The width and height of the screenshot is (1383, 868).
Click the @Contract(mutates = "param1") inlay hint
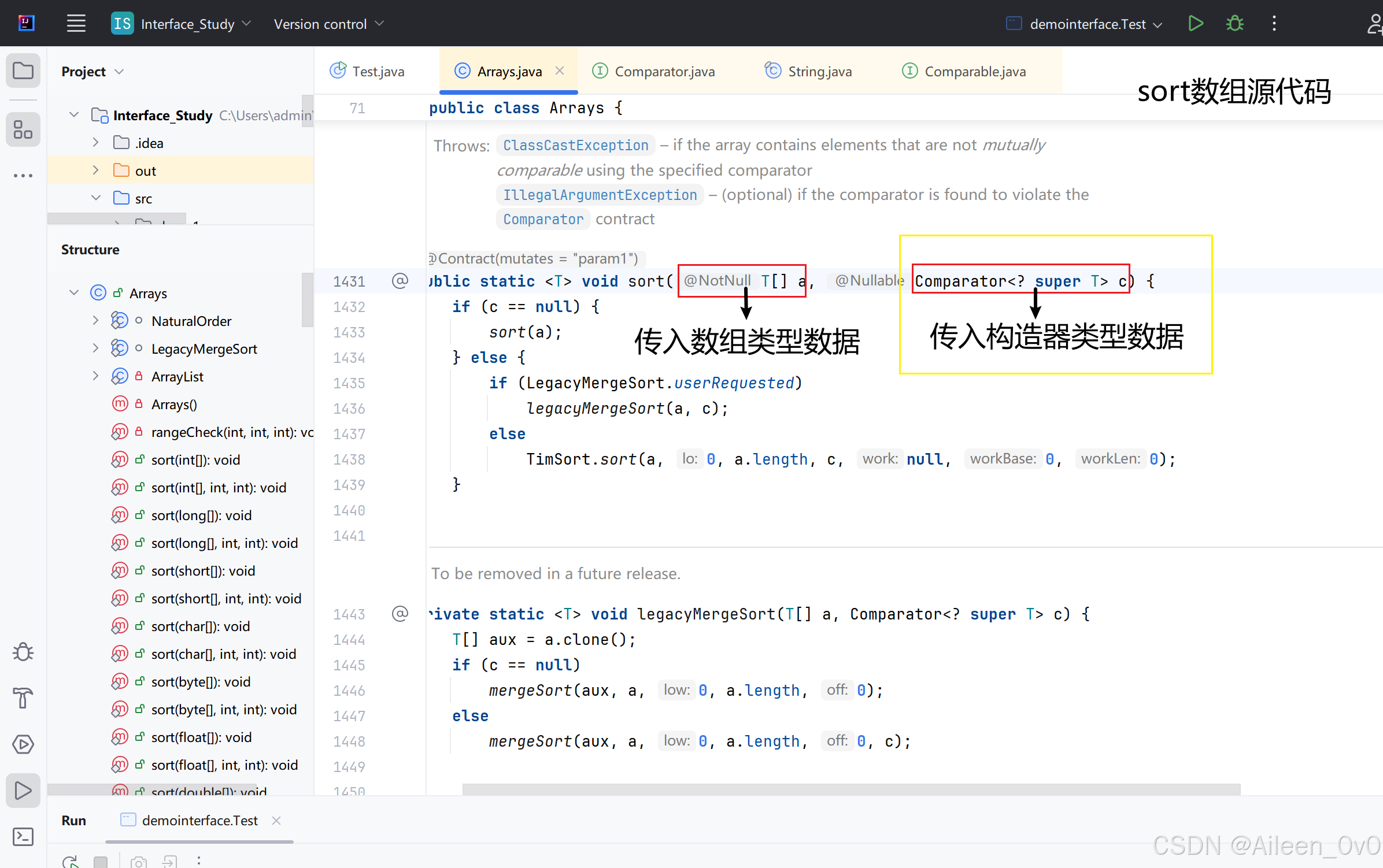(536, 258)
